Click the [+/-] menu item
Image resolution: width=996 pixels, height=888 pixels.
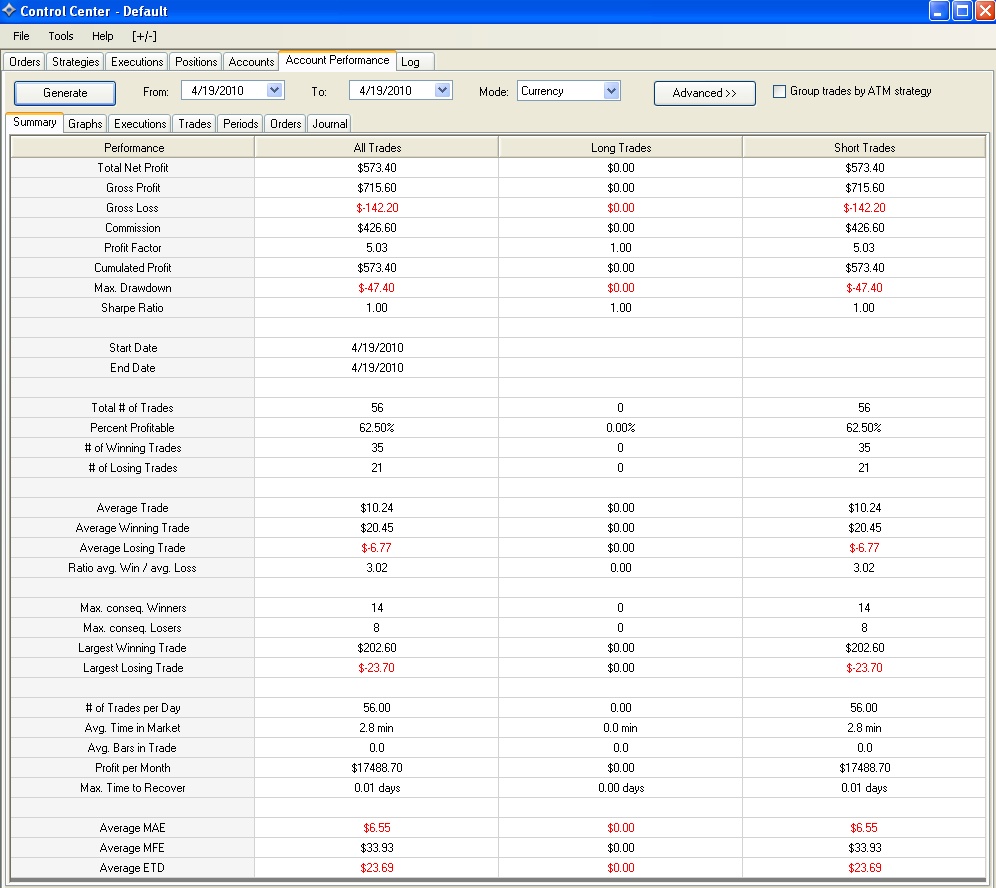(144, 36)
